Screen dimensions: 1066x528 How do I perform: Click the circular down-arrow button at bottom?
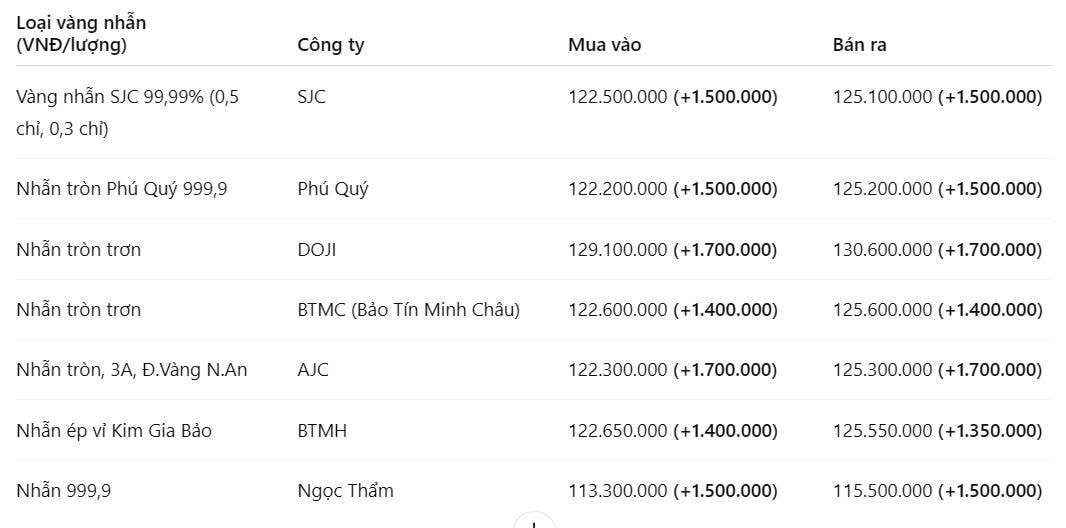coord(534,521)
